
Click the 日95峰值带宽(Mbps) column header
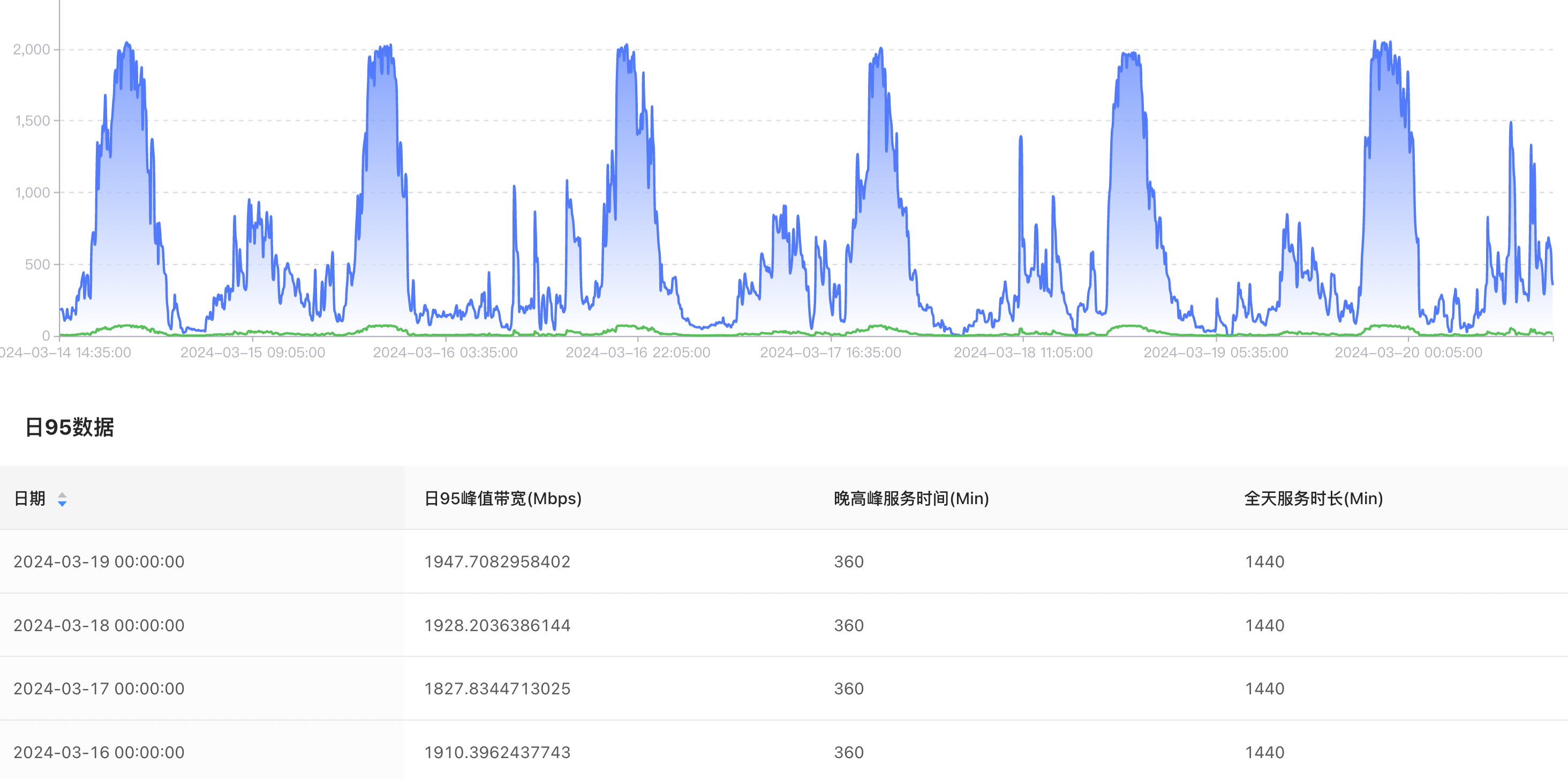pos(503,498)
